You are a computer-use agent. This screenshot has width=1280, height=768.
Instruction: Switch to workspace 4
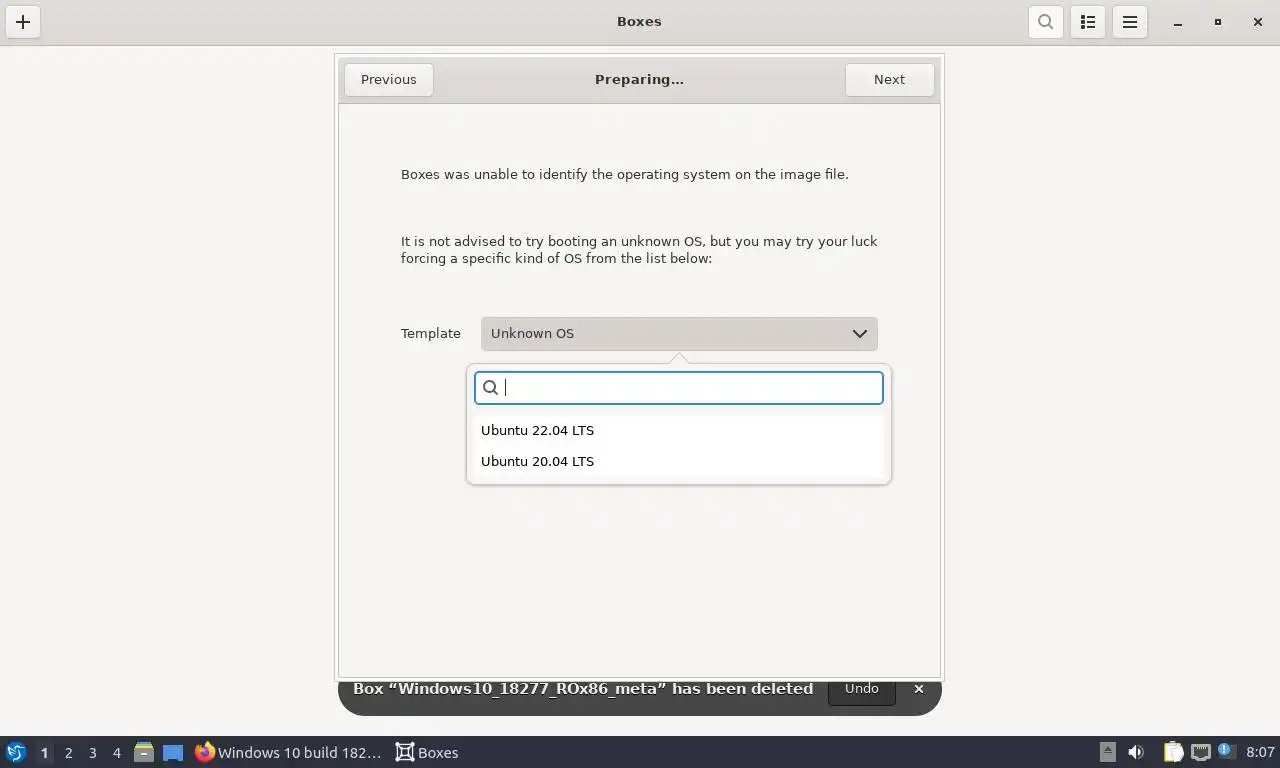click(116, 752)
